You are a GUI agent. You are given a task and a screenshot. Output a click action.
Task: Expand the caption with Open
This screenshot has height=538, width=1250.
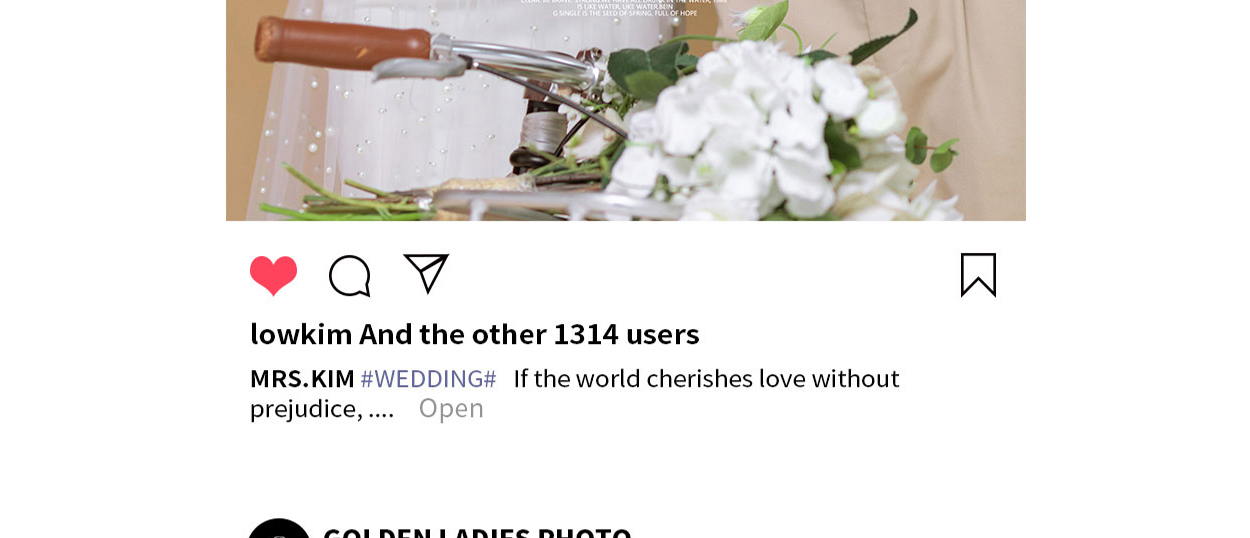point(451,408)
